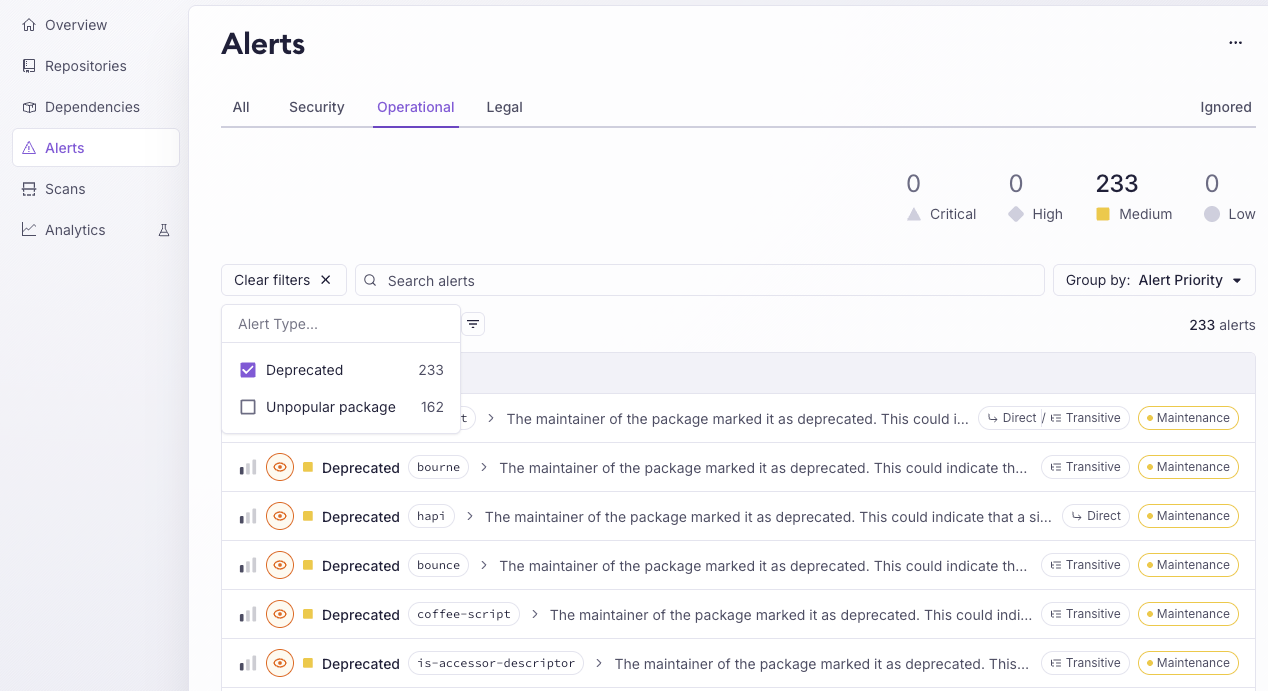Switch to the Security tab

[316, 107]
